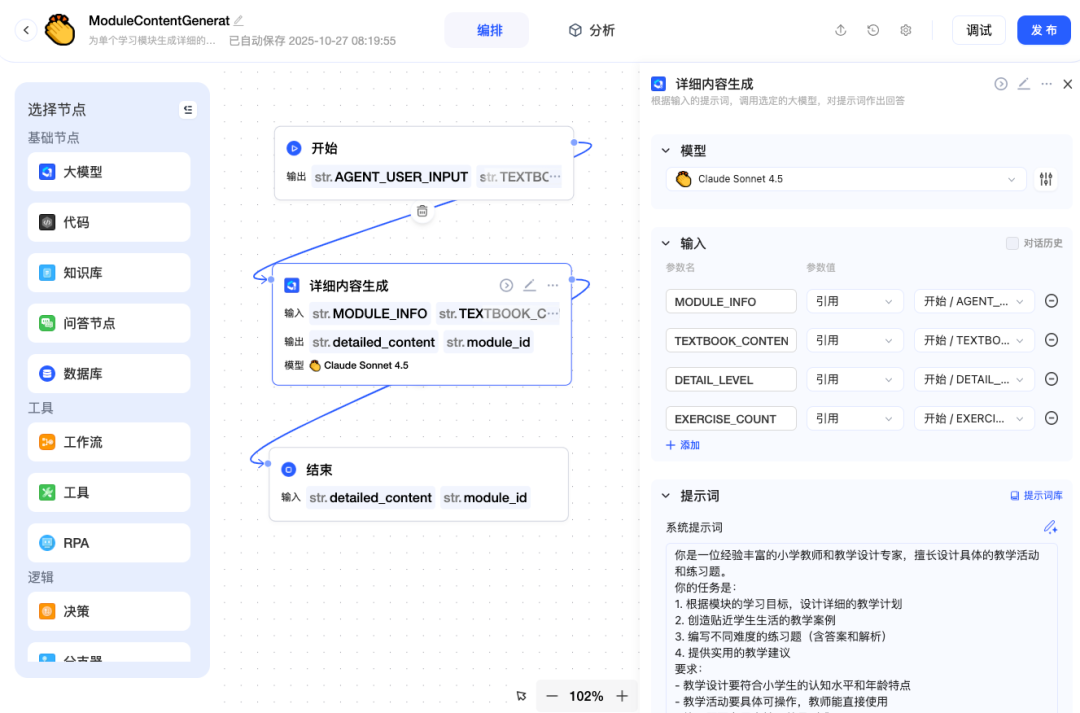The image size is (1080, 713).
Task: Click the 发布 publish button
Action: point(1043,30)
